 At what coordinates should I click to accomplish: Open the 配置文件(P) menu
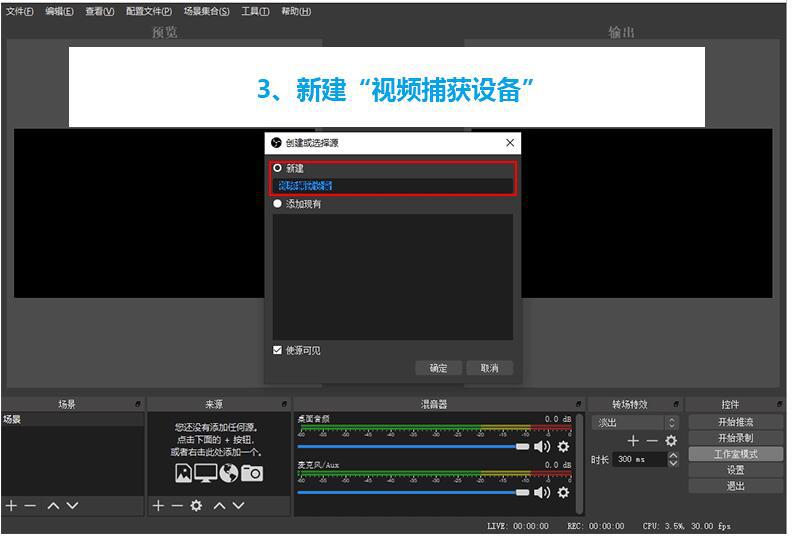coord(149,11)
